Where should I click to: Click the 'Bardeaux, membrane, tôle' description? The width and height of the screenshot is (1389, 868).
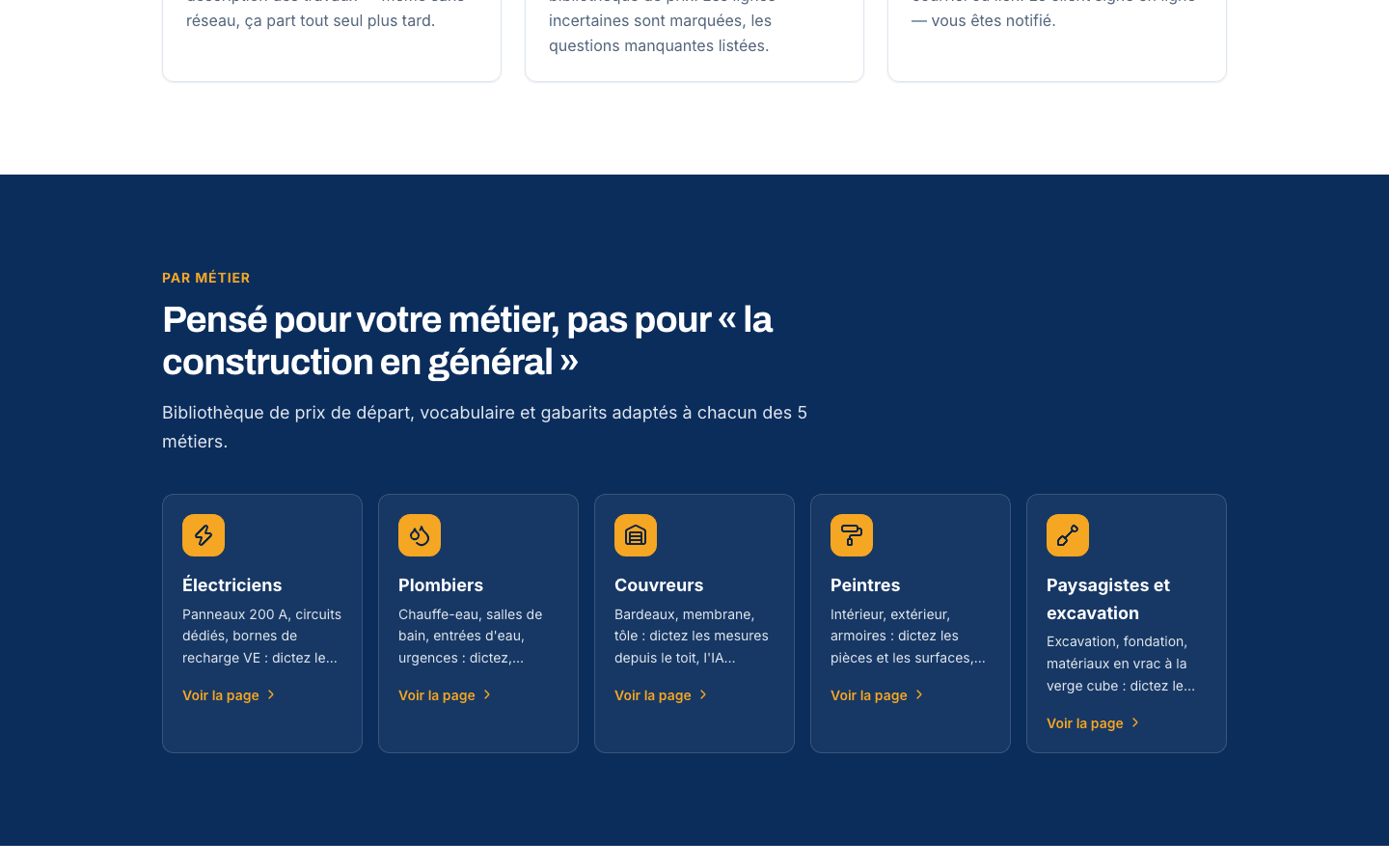point(692,637)
